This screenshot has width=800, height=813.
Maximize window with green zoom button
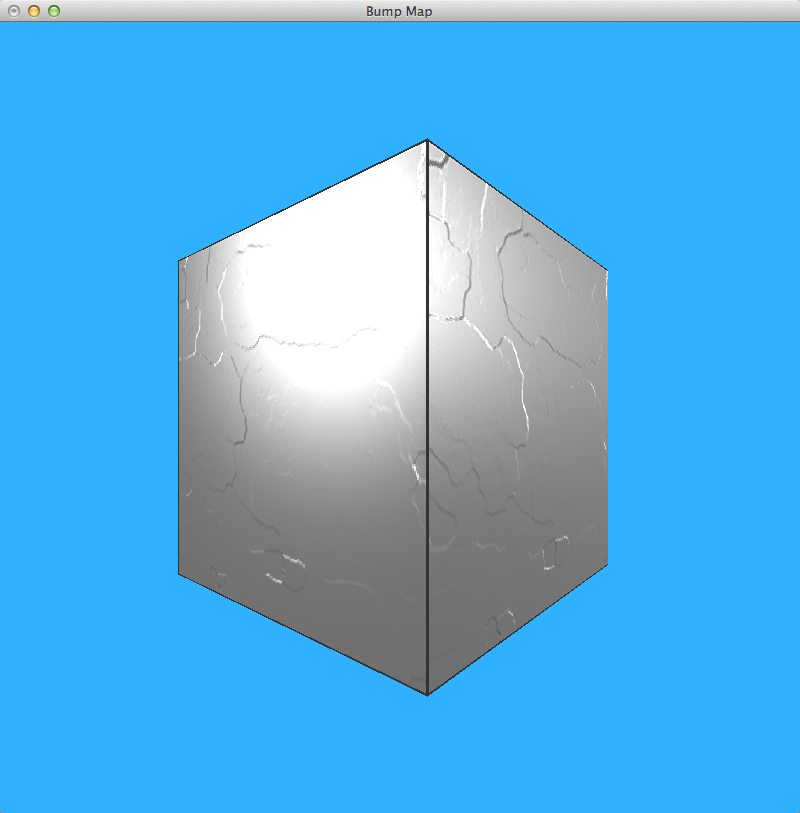[54, 11]
